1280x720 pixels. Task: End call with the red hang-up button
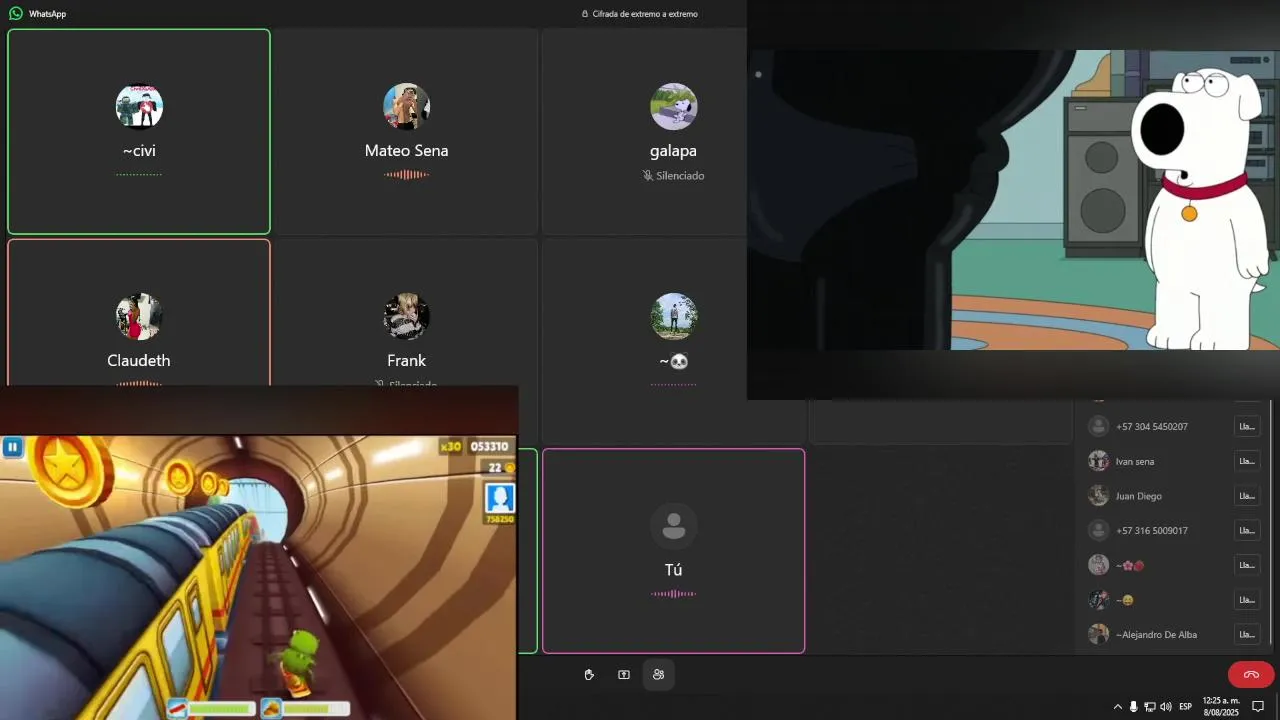[x=1251, y=675]
